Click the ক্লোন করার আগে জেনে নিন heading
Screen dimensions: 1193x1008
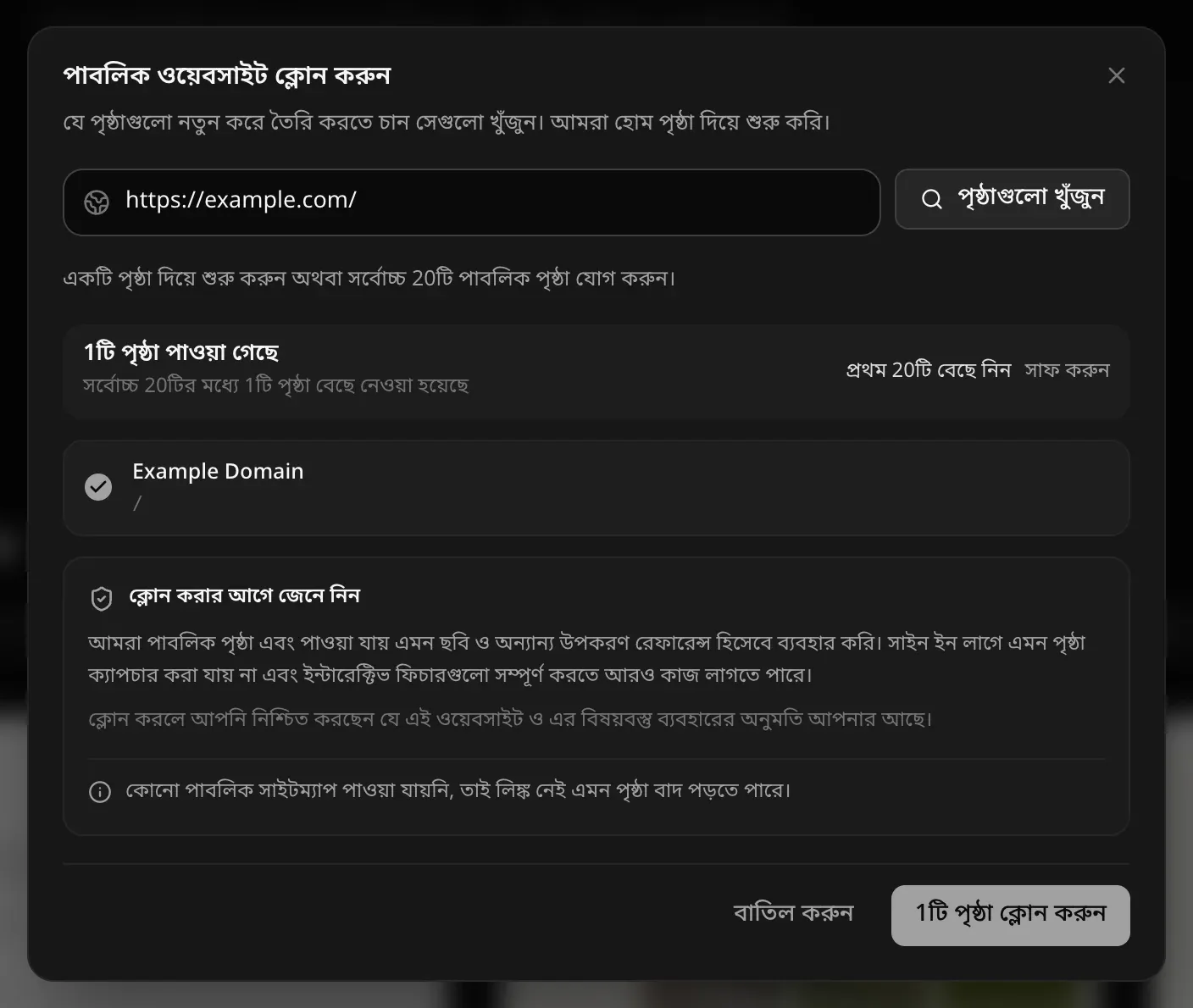pyautogui.click(x=244, y=595)
